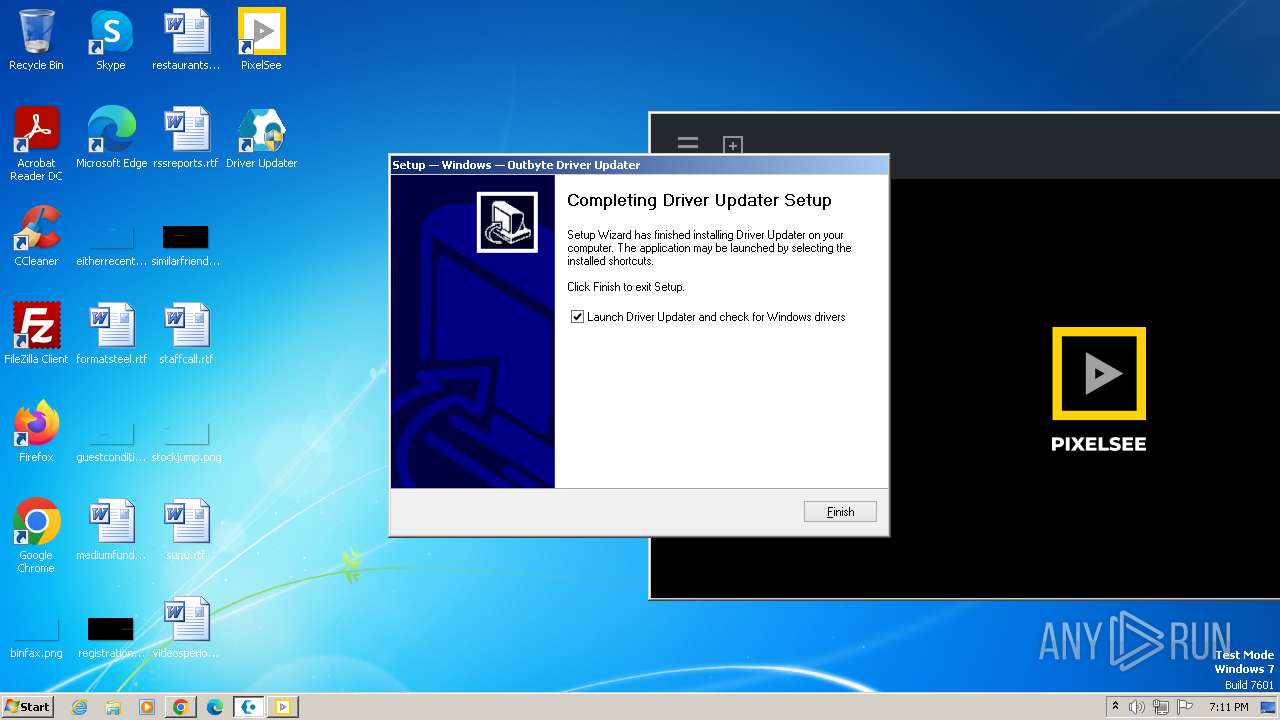Open Microsoft Edge from the taskbar
Screen dimensions: 1280x720
point(215,707)
